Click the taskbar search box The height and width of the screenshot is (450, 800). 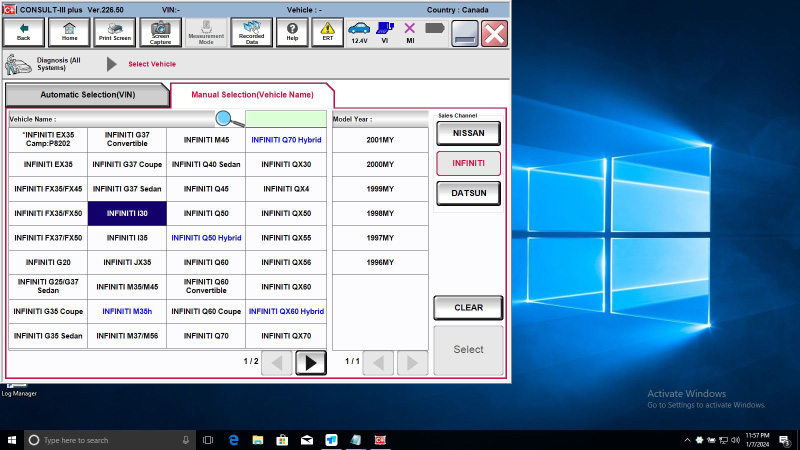(x=110, y=440)
